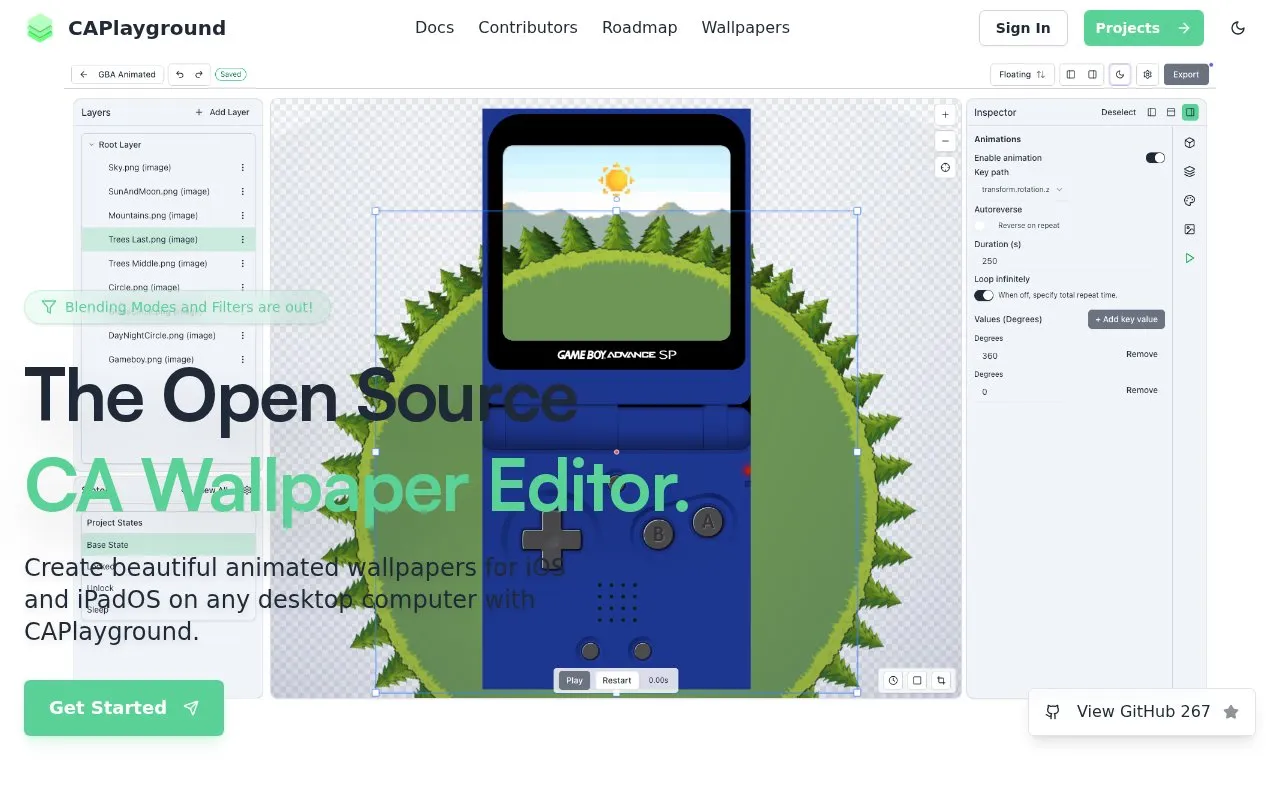Click the redo arrow in the editor toolbar

(199, 74)
